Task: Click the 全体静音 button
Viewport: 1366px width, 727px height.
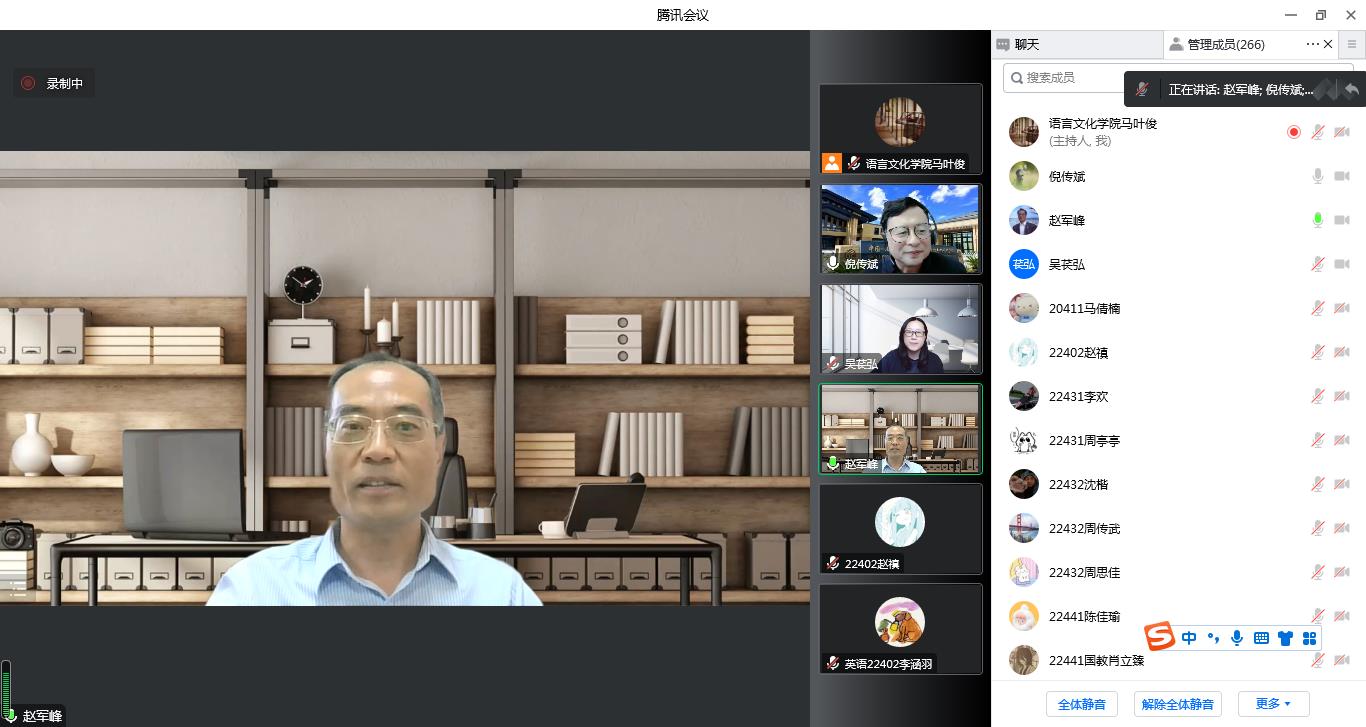Action: click(1081, 704)
